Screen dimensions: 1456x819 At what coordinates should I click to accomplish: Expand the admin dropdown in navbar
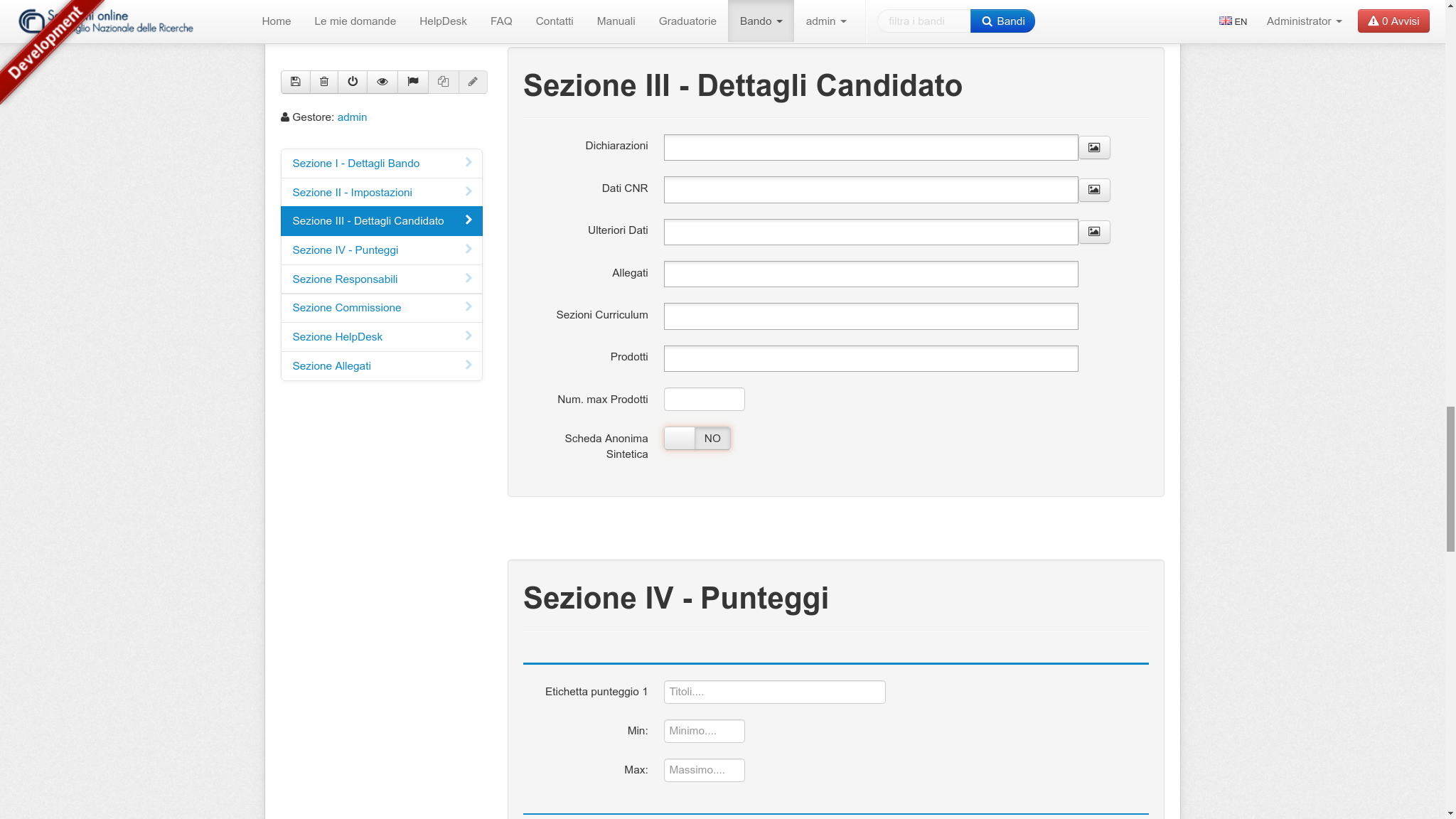click(825, 21)
